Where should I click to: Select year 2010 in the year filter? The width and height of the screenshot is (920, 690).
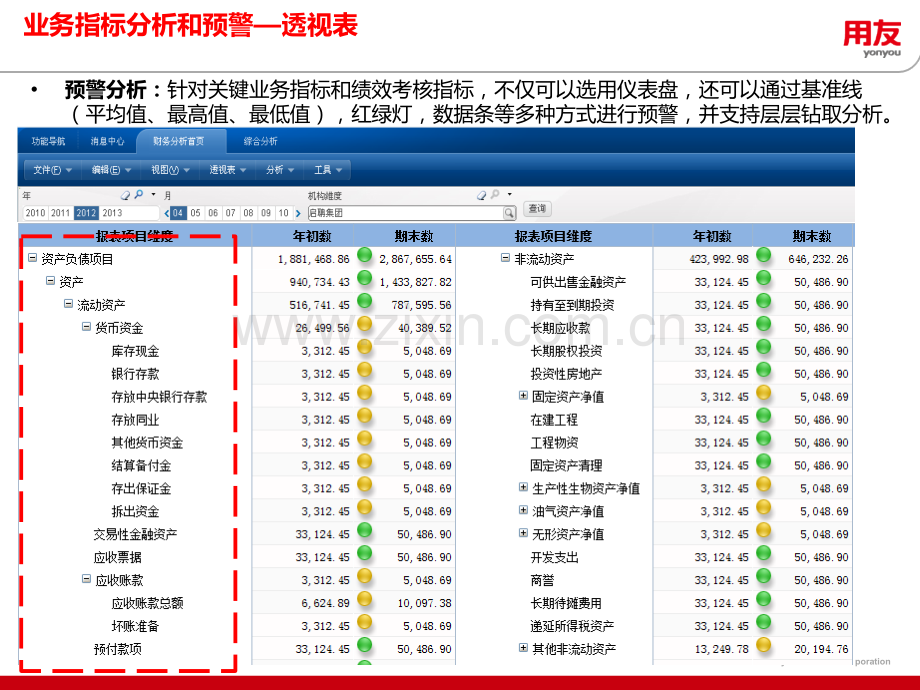coord(36,213)
